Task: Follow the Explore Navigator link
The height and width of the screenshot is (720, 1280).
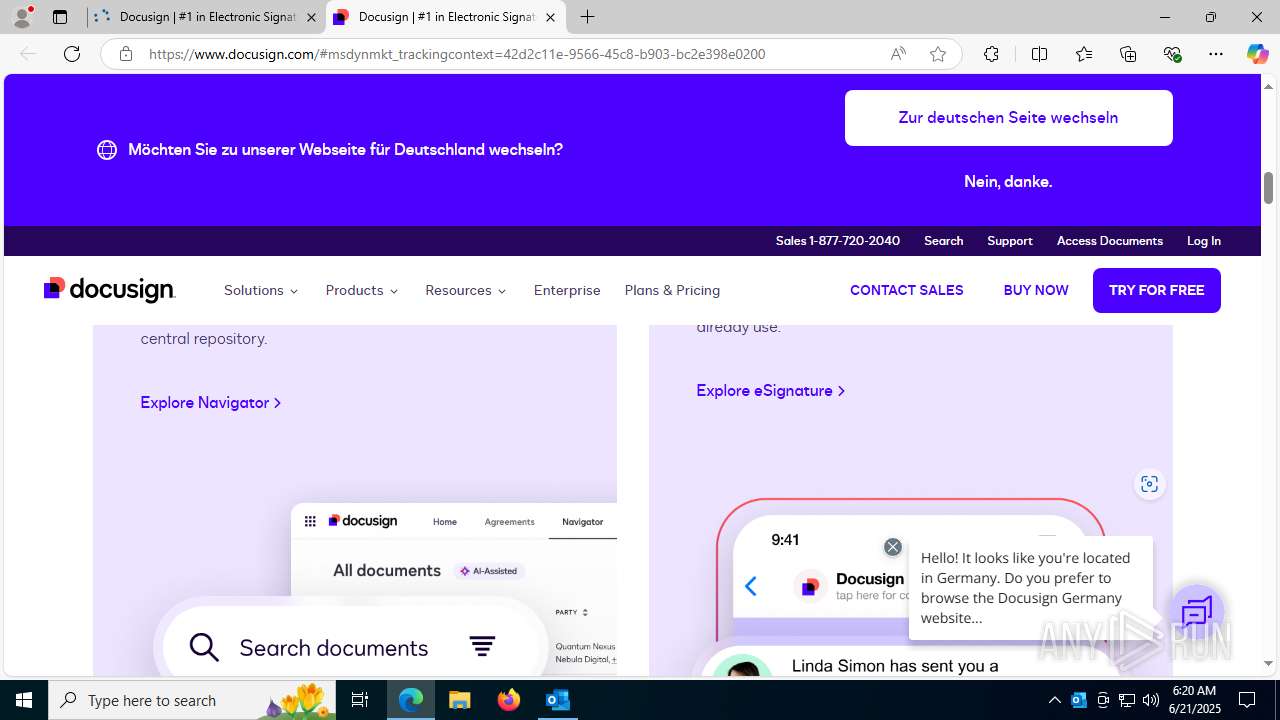Action: [x=211, y=402]
